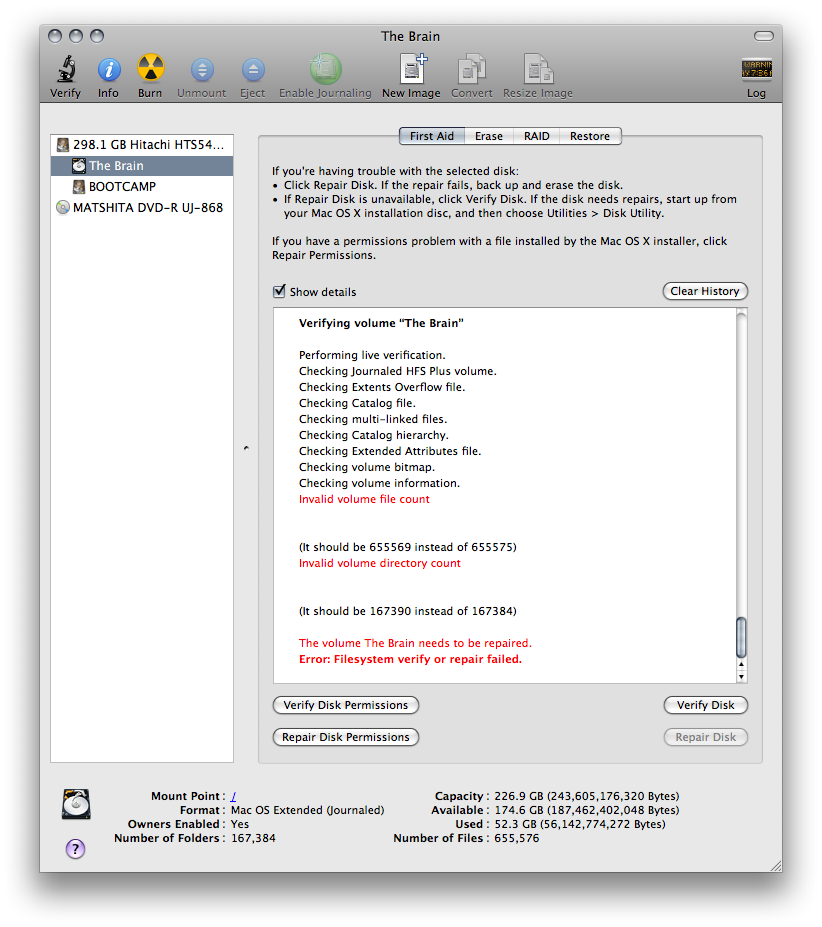Click the Verify Disk button
This screenshot has height=927, width=822.
706,705
